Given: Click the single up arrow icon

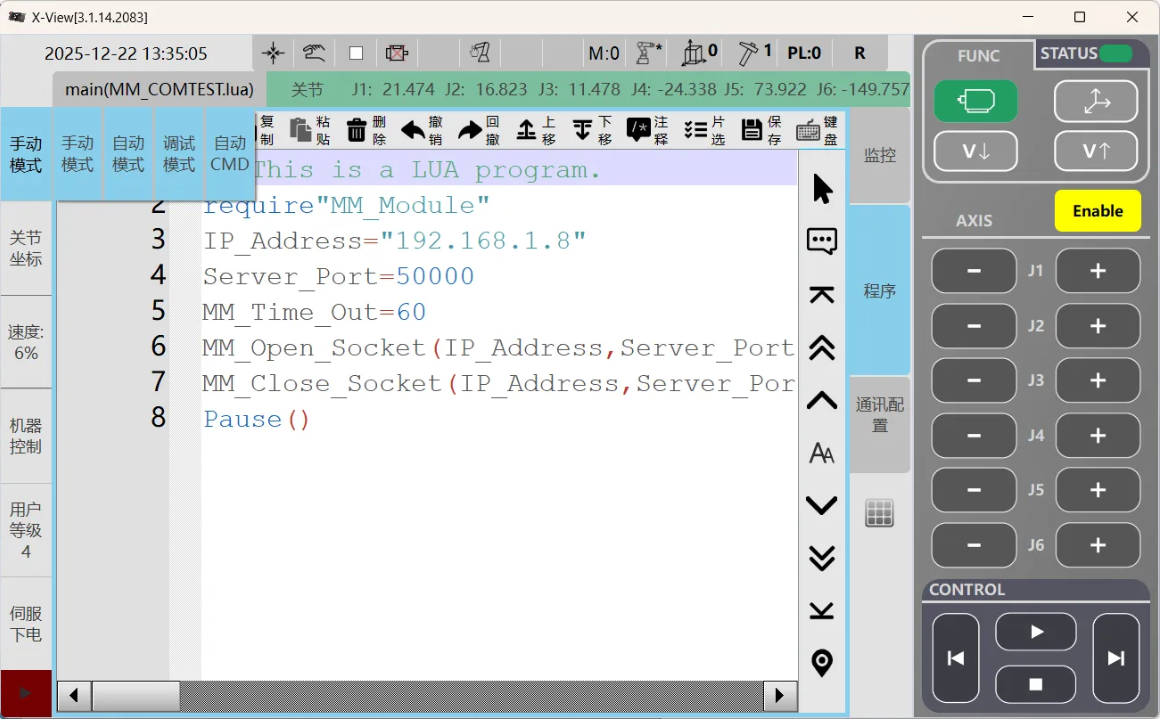Looking at the screenshot, I should (x=822, y=400).
